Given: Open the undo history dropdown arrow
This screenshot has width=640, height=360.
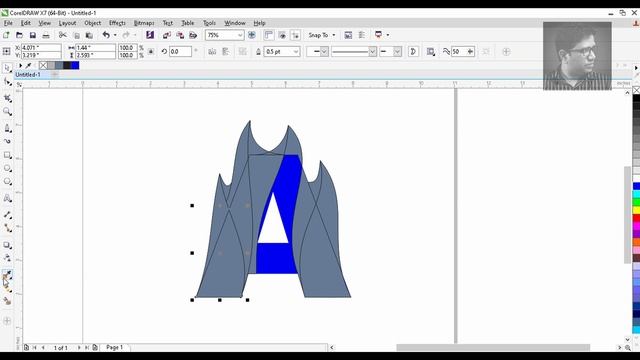Looking at the screenshot, I should [x=115, y=35].
